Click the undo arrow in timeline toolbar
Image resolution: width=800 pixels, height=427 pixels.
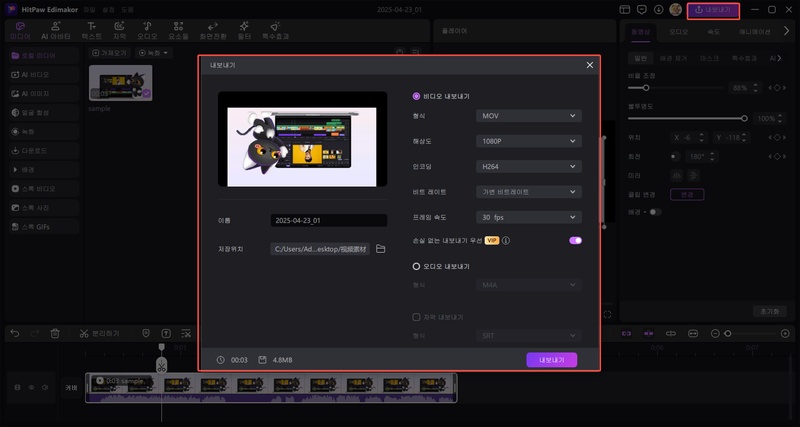15,333
